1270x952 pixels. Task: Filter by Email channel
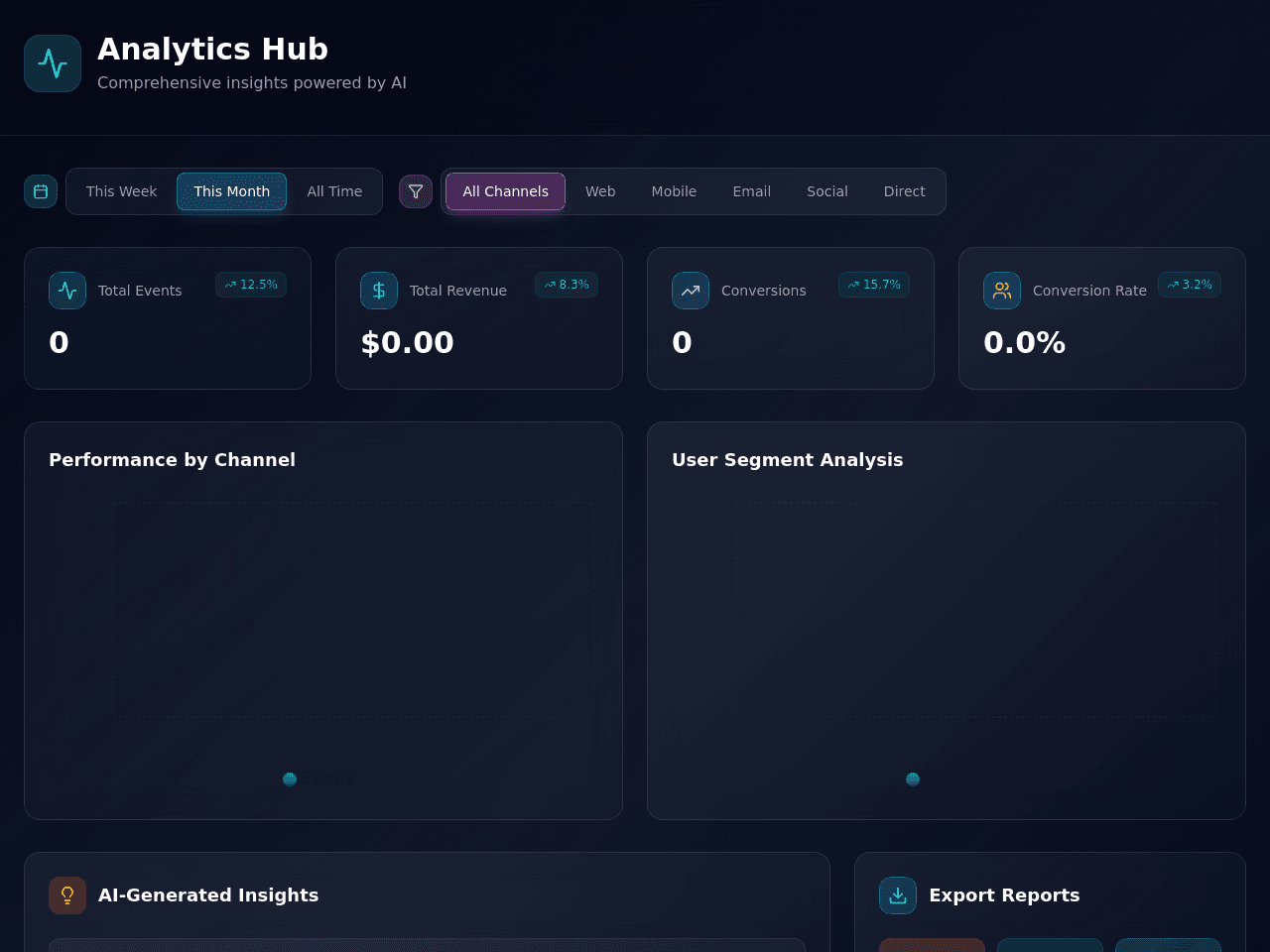coord(751,191)
